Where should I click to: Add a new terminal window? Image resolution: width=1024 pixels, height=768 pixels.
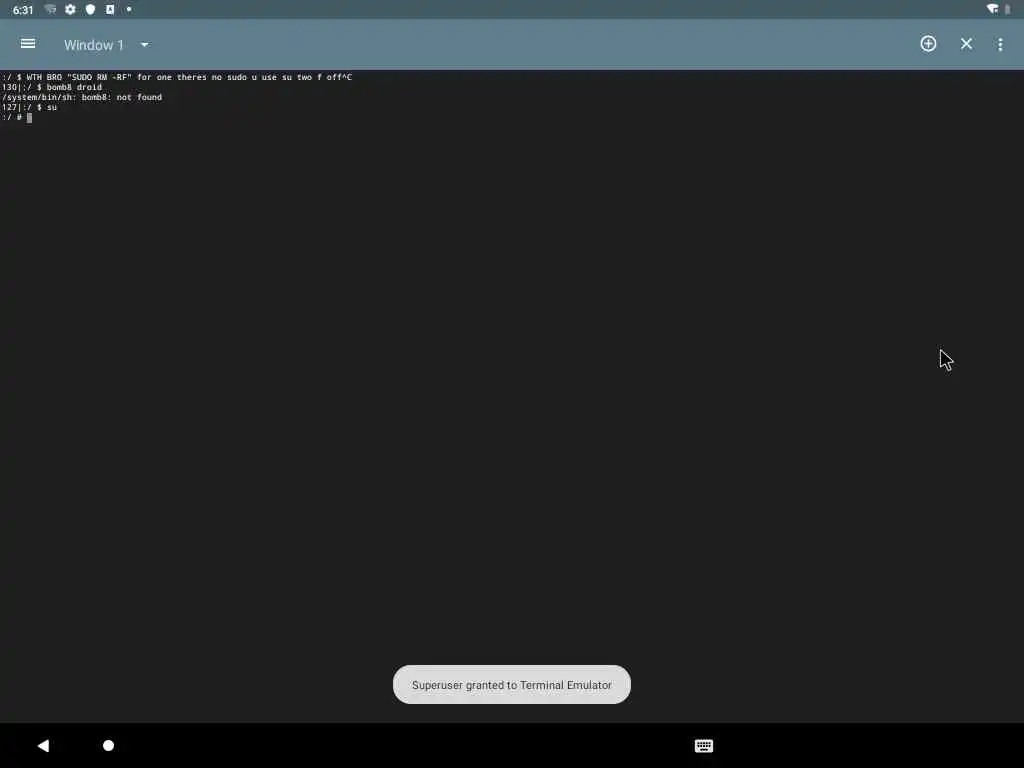[928, 44]
